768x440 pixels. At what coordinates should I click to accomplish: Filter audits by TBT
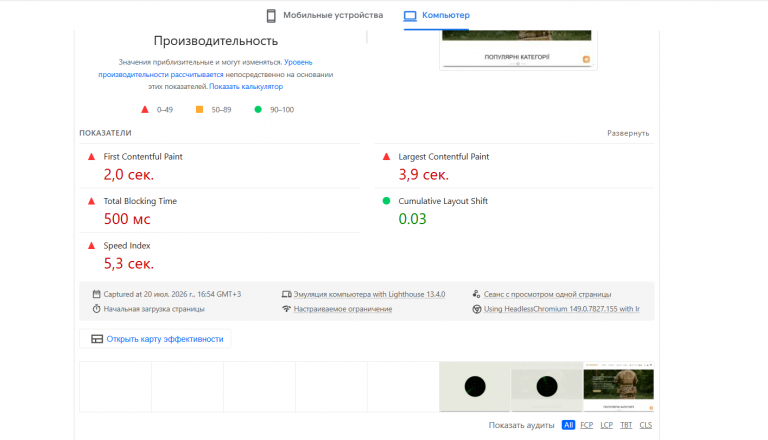626,425
